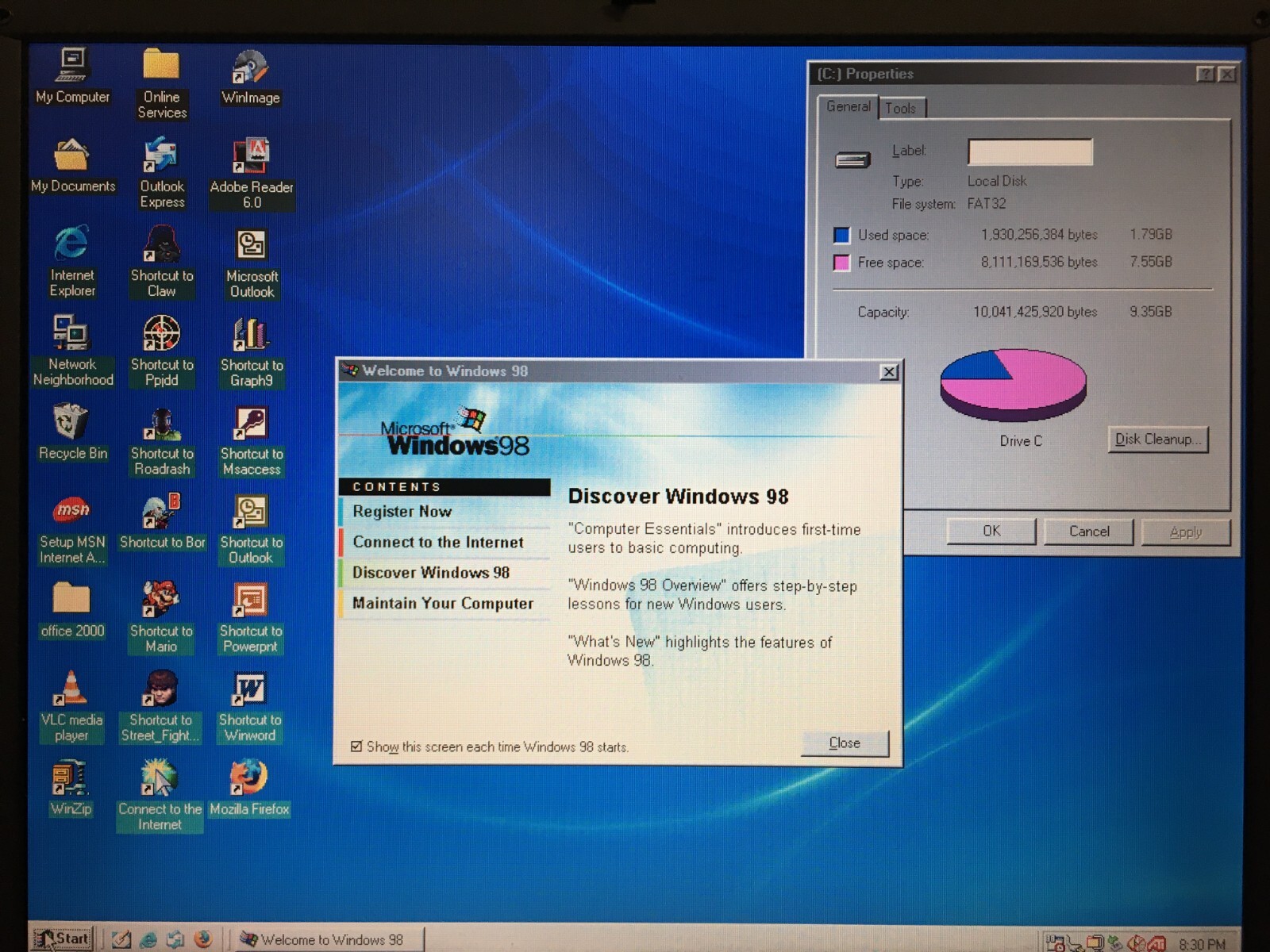1270x952 pixels.
Task: Click the Drive C pie chart
Action: tap(1013, 385)
